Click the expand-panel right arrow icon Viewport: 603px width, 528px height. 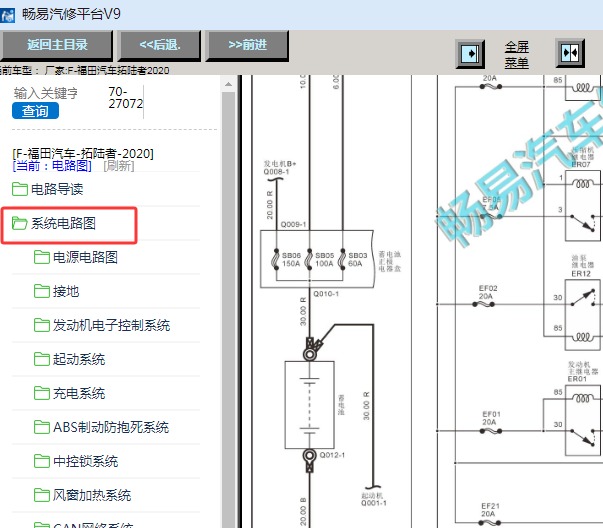pyautogui.click(x=470, y=53)
